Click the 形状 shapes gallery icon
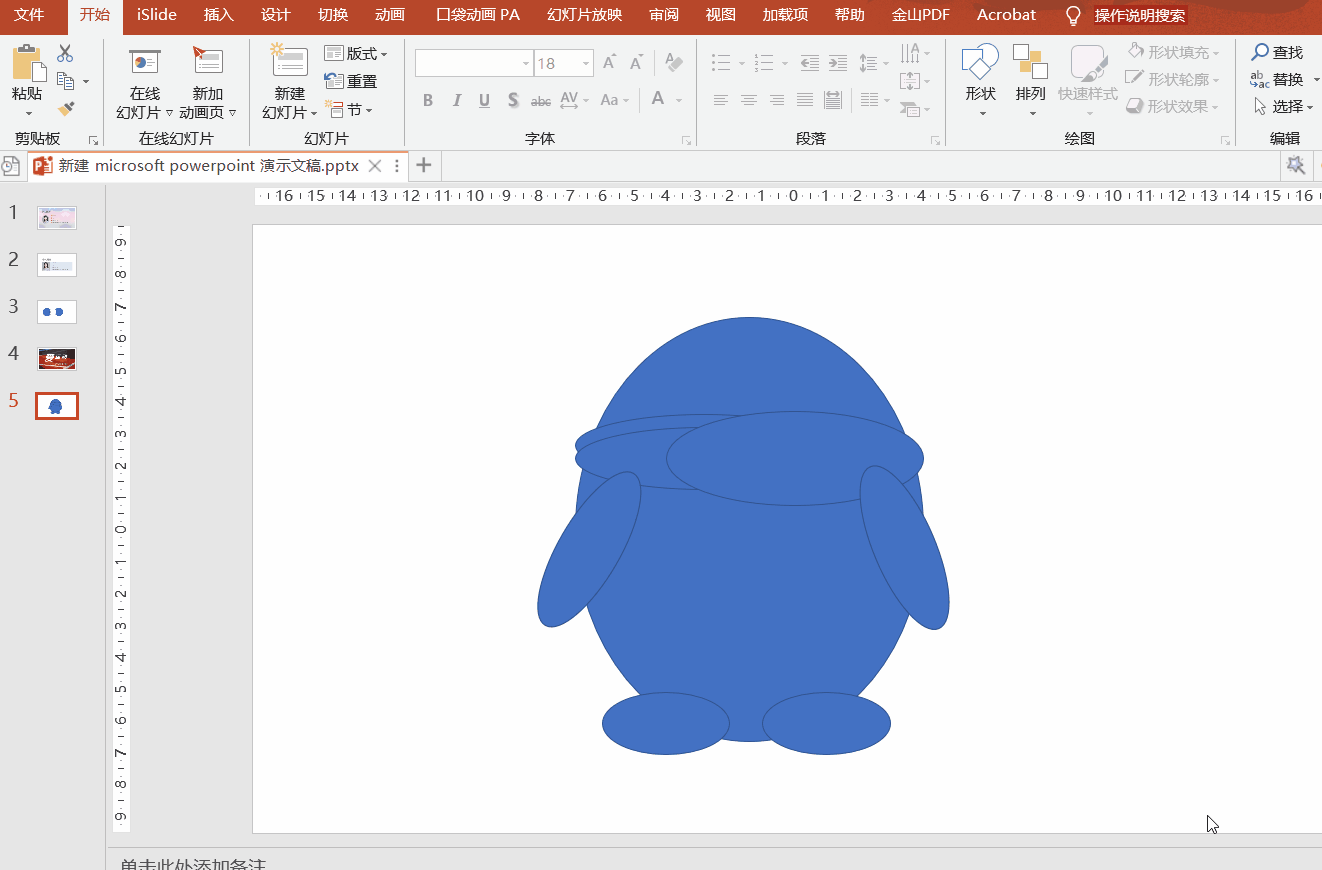This screenshot has height=870, width=1322. point(980,62)
